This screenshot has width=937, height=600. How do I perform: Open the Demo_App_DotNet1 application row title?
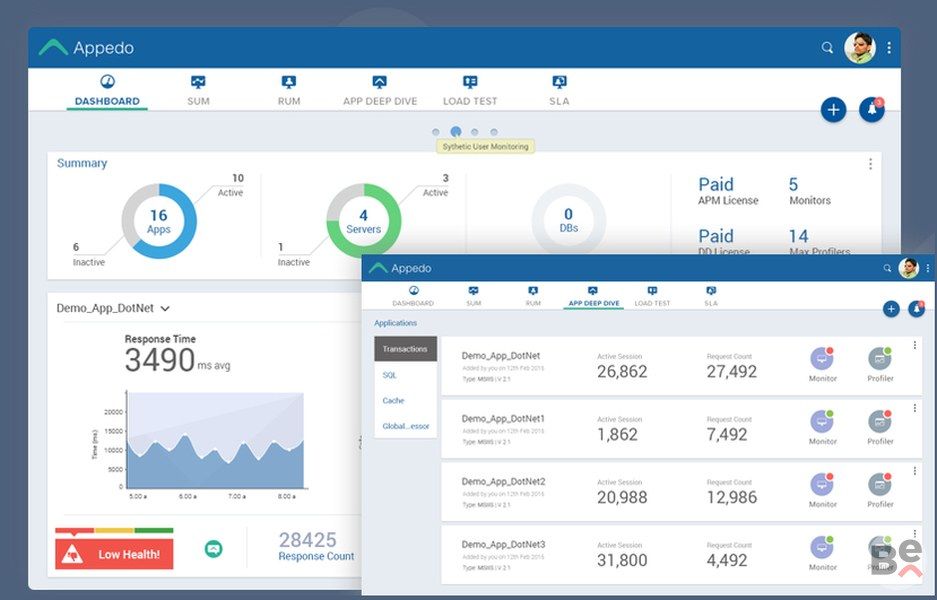click(503, 418)
